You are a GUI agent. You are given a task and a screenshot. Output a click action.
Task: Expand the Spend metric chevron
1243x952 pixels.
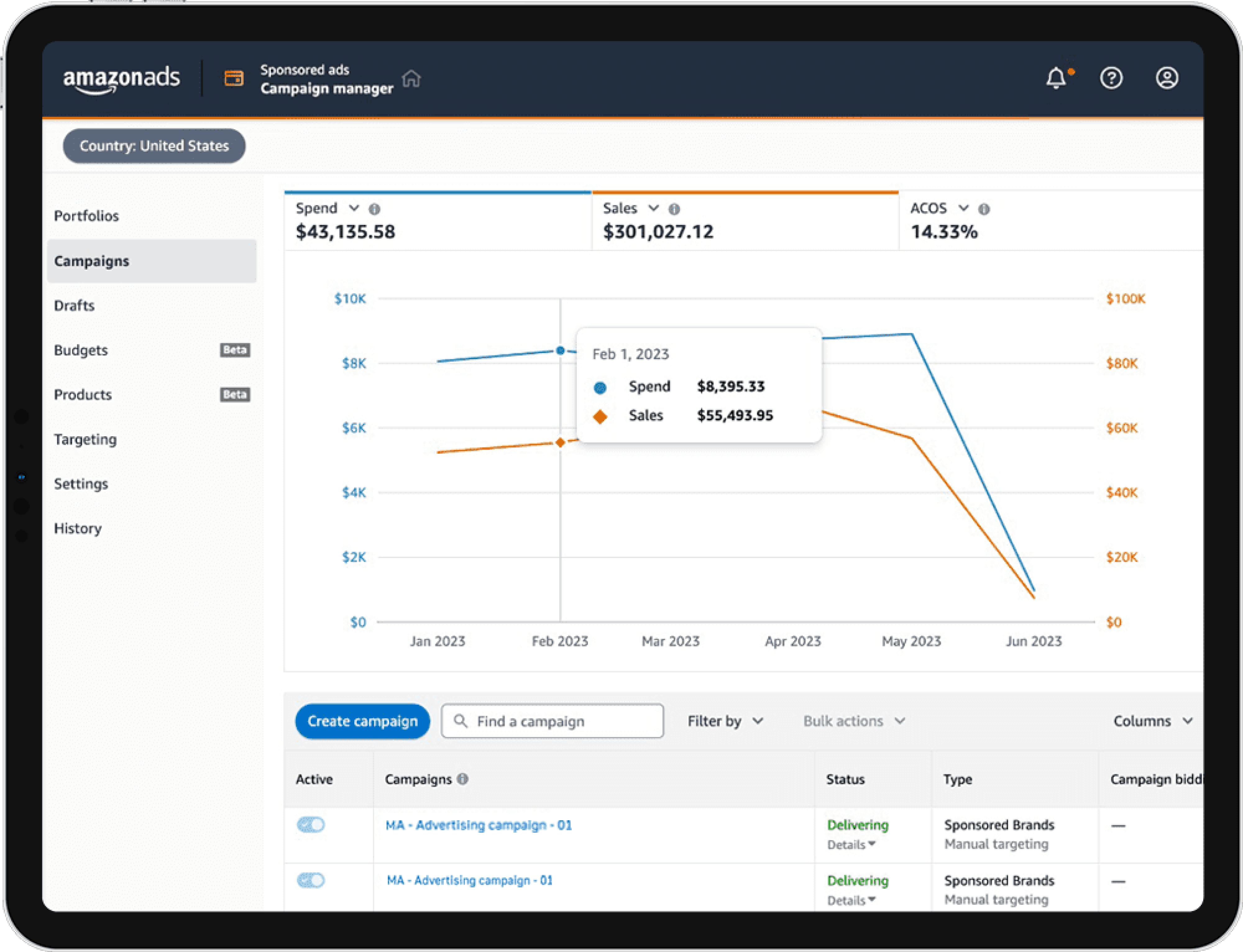354,208
